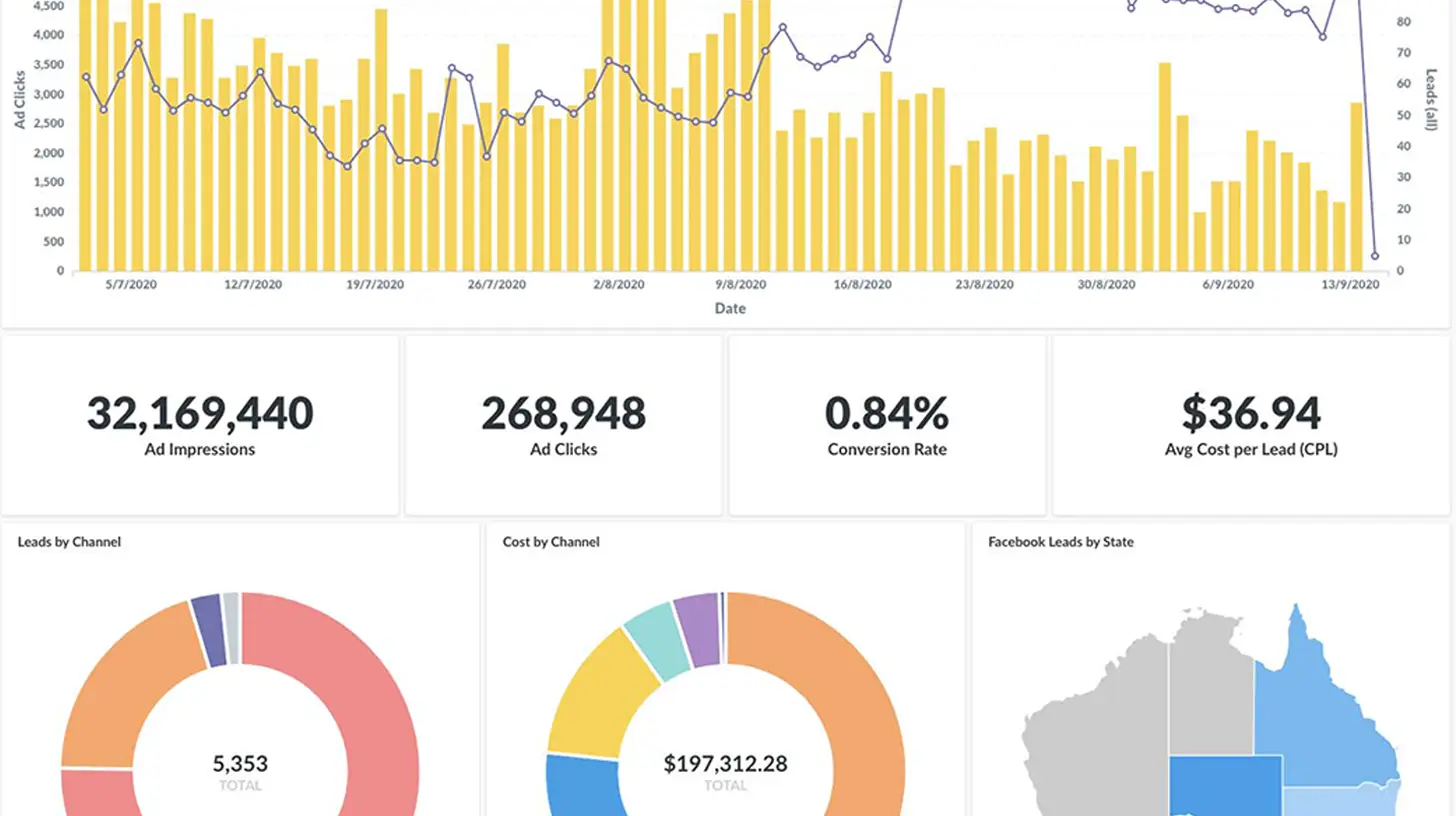Click the Ad Clicks y-axis title

(20, 100)
